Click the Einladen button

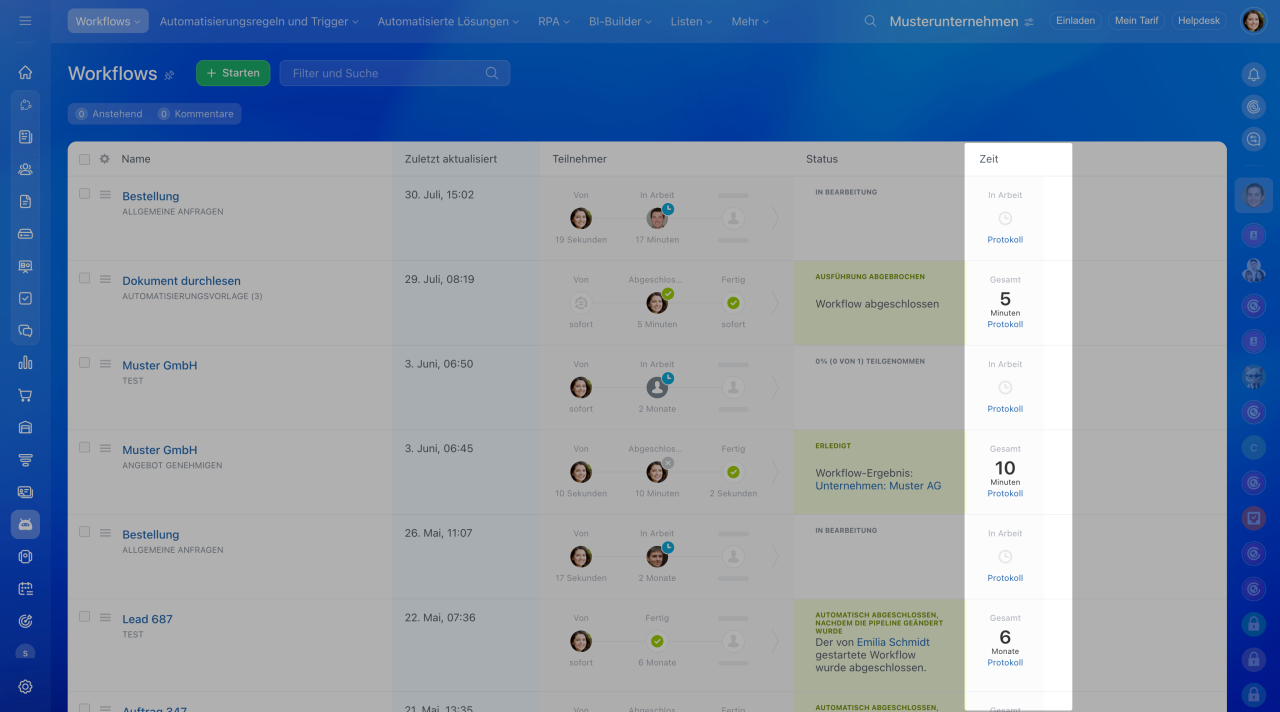(x=1076, y=21)
